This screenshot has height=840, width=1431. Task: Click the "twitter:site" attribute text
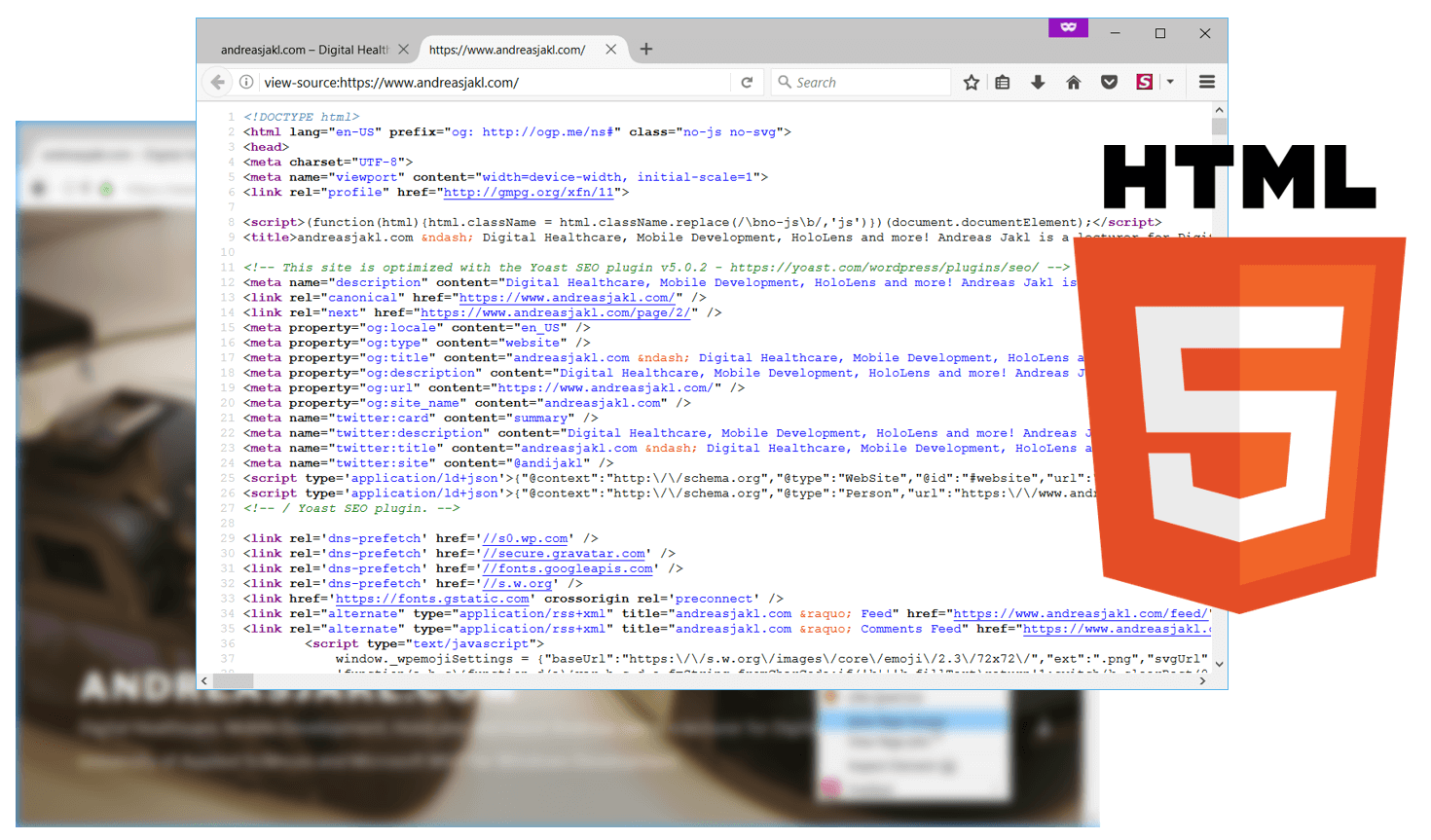coord(383,463)
